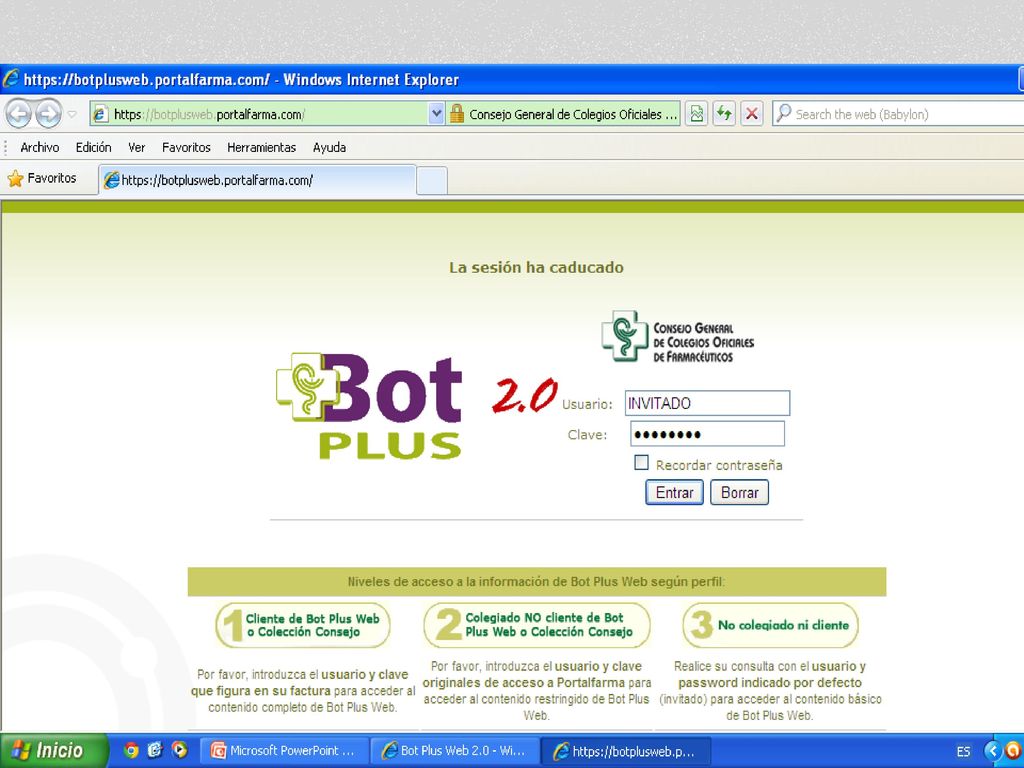1024x768 pixels.
Task: View the security lock certificate icon
Action: pos(456,114)
